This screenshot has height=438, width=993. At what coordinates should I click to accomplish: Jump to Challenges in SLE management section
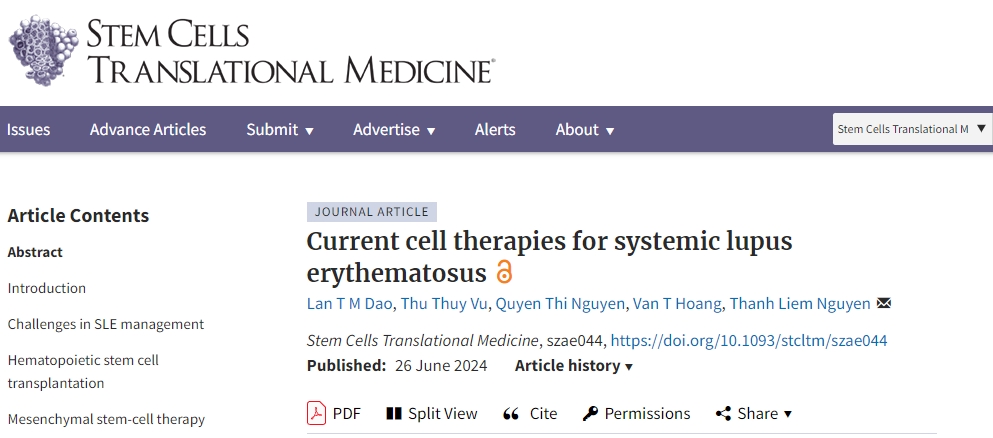(106, 324)
